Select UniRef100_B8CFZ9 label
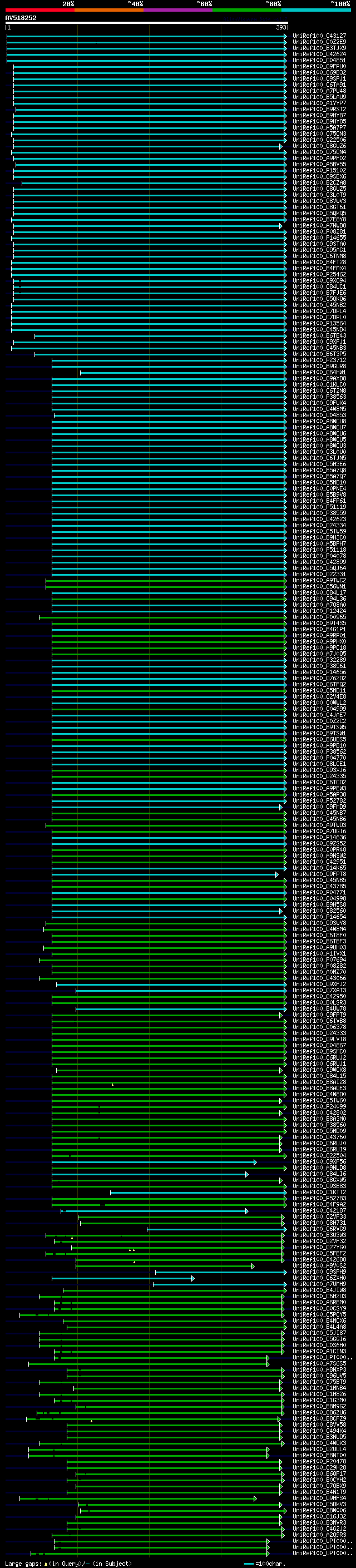This screenshot has width=356, height=1568. 319,1419
